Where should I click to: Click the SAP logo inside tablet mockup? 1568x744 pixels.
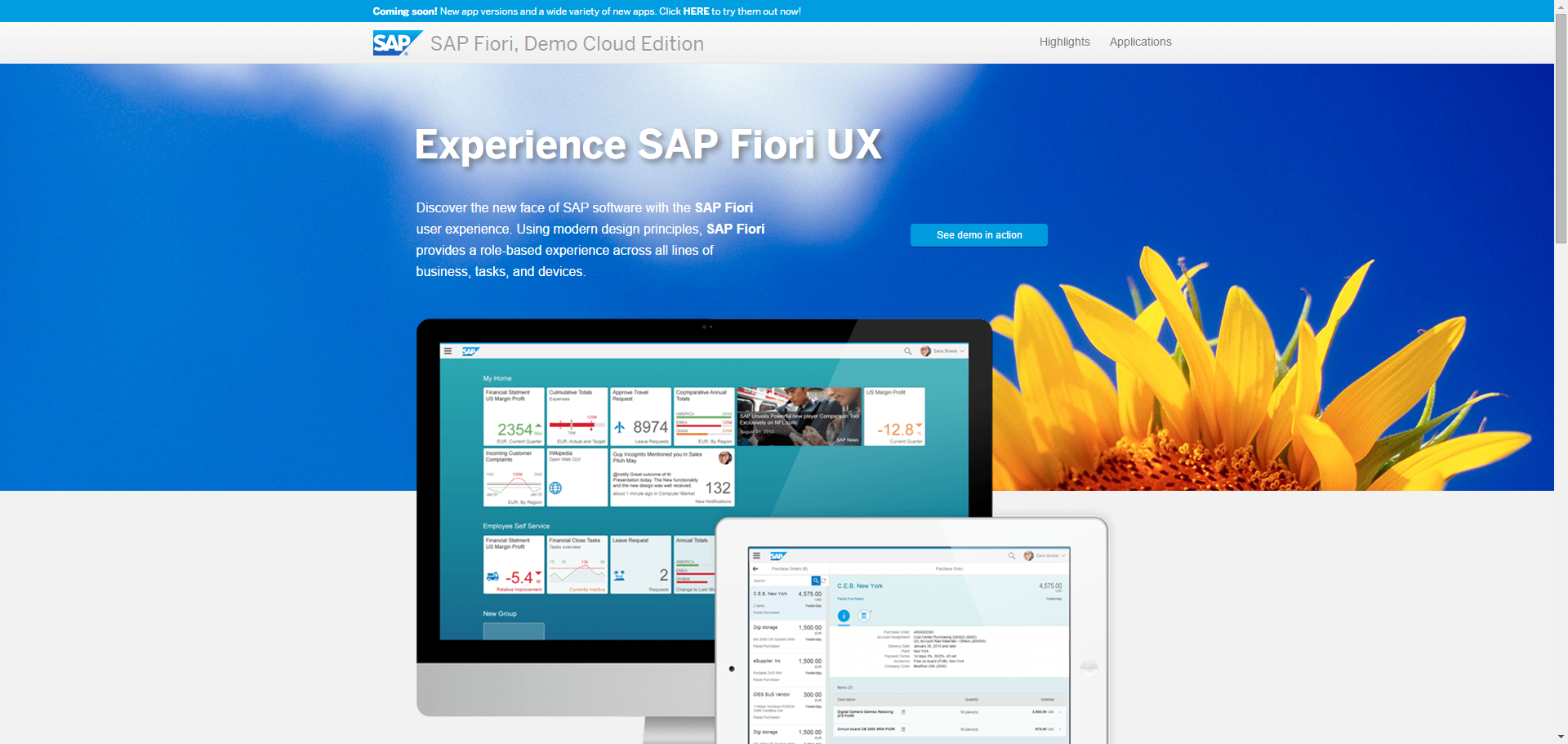click(778, 555)
